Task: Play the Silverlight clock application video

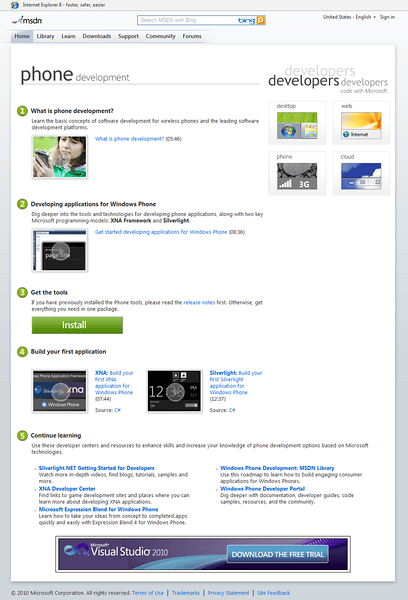Action: pyautogui.click(x=175, y=391)
